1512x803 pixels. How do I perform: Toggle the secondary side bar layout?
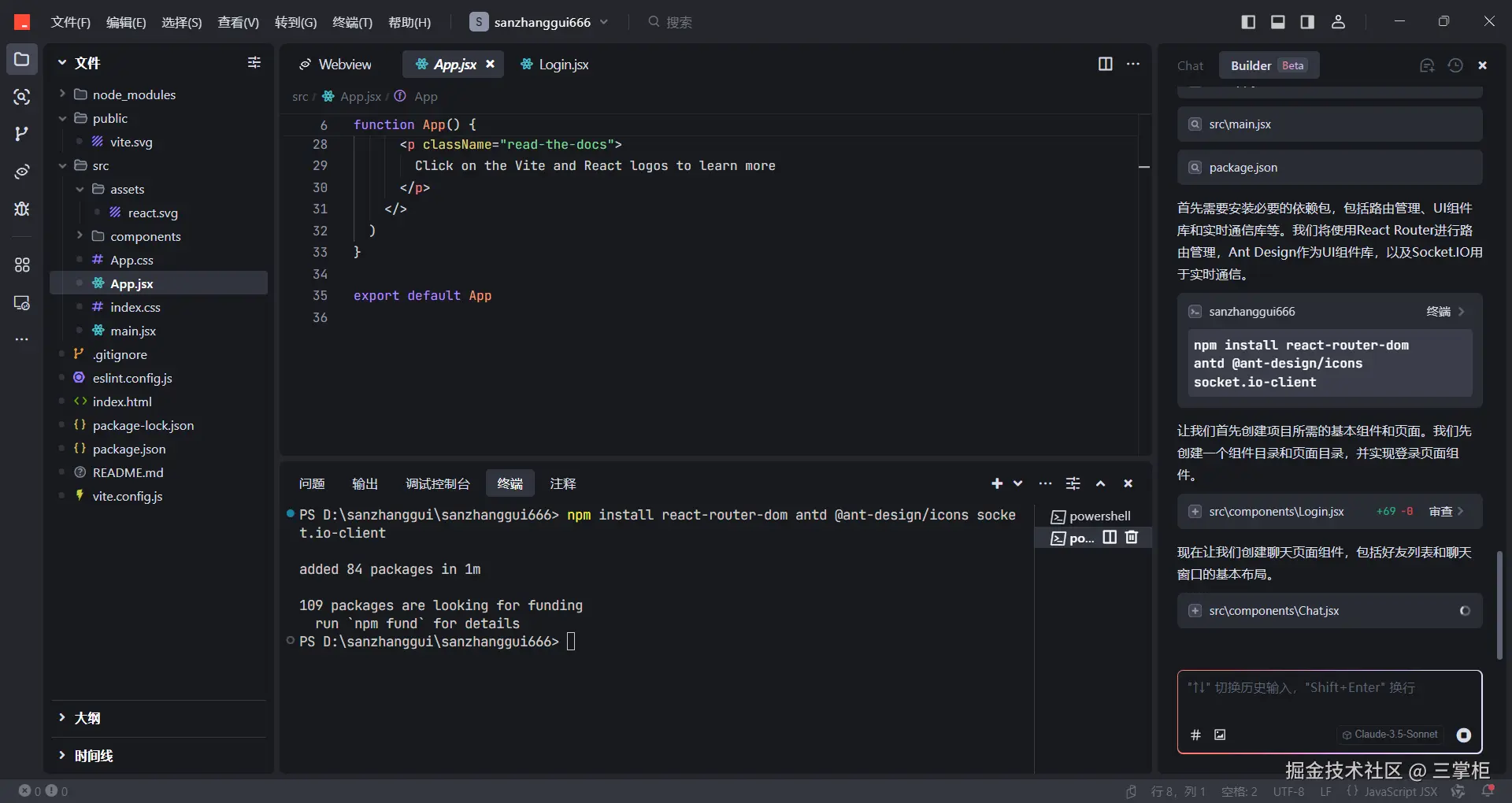click(1307, 22)
